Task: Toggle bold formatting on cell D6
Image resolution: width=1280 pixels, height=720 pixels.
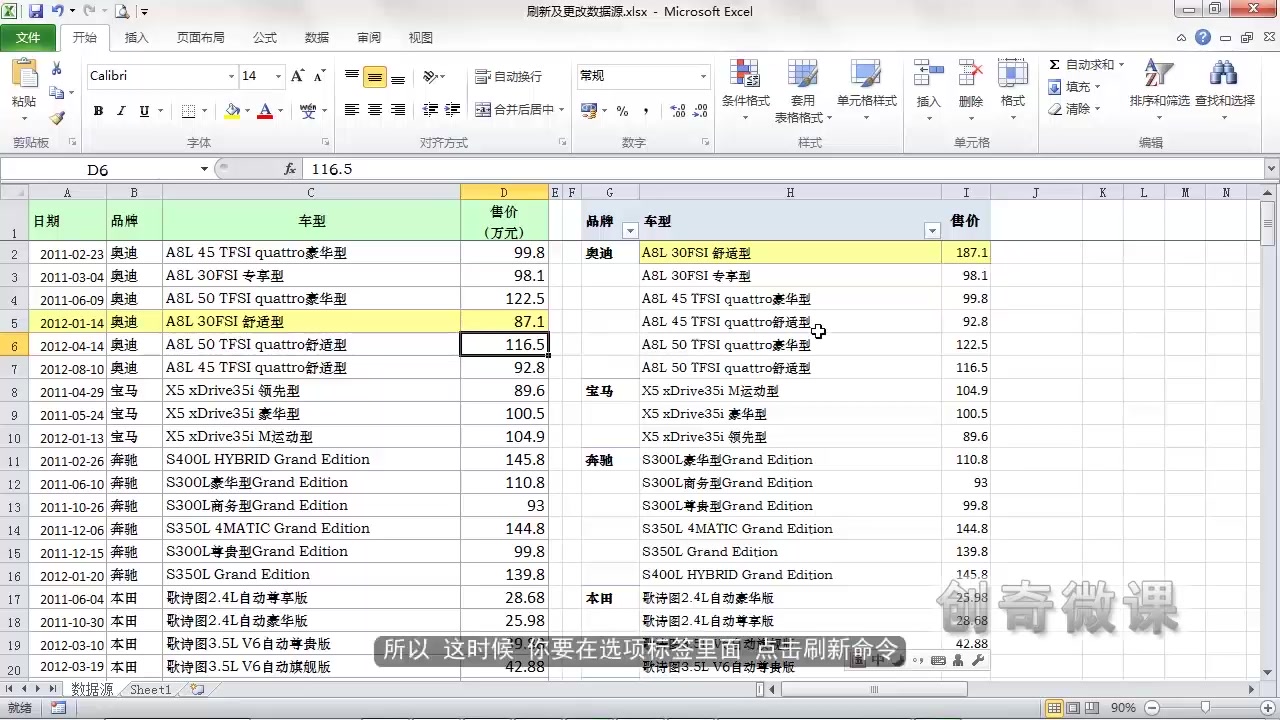Action: pos(97,110)
